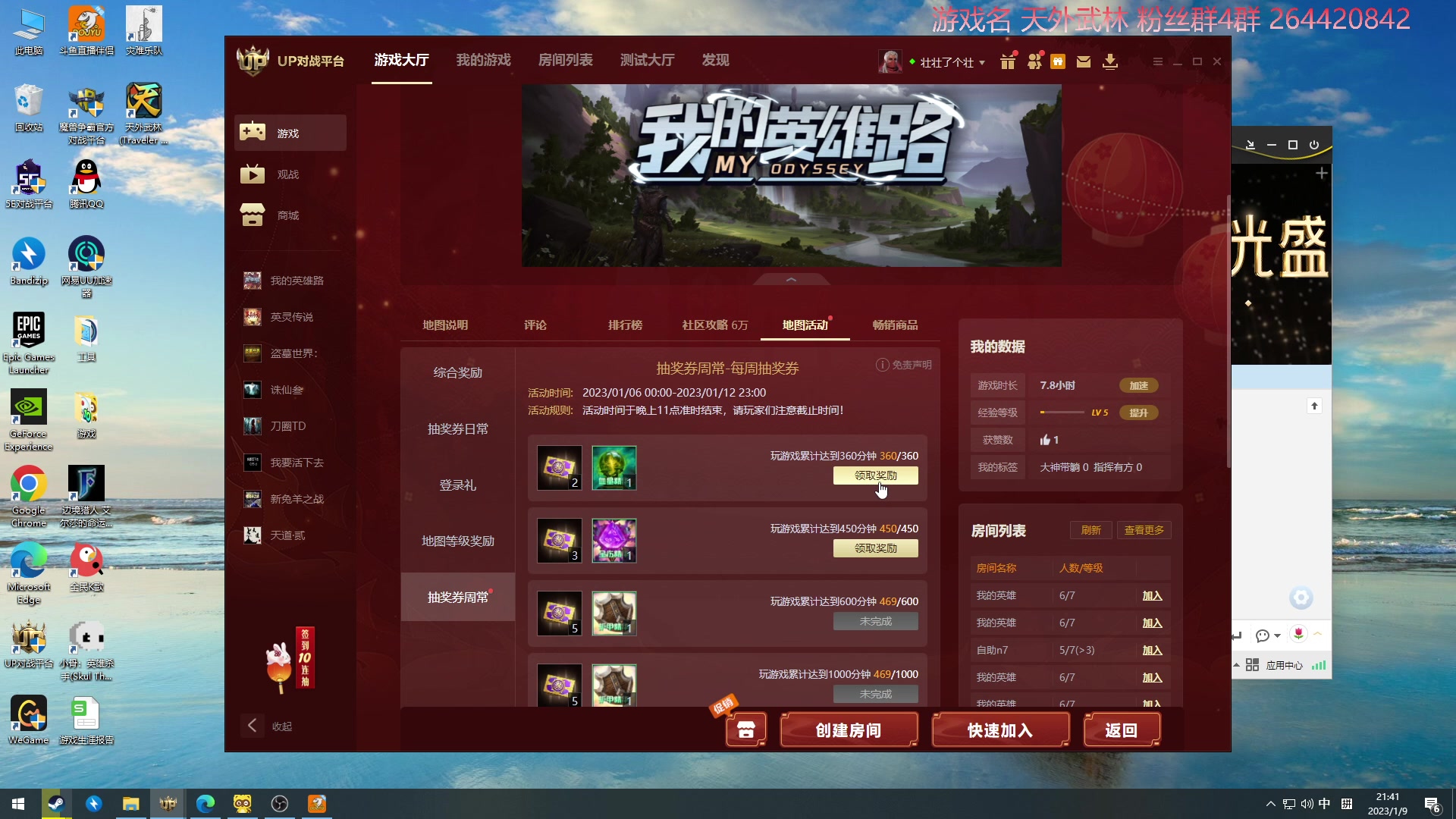This screenshot has height=819, width=1456.
Task: Open WeGame desktop shortcut
Action: [x=29, y=720]
